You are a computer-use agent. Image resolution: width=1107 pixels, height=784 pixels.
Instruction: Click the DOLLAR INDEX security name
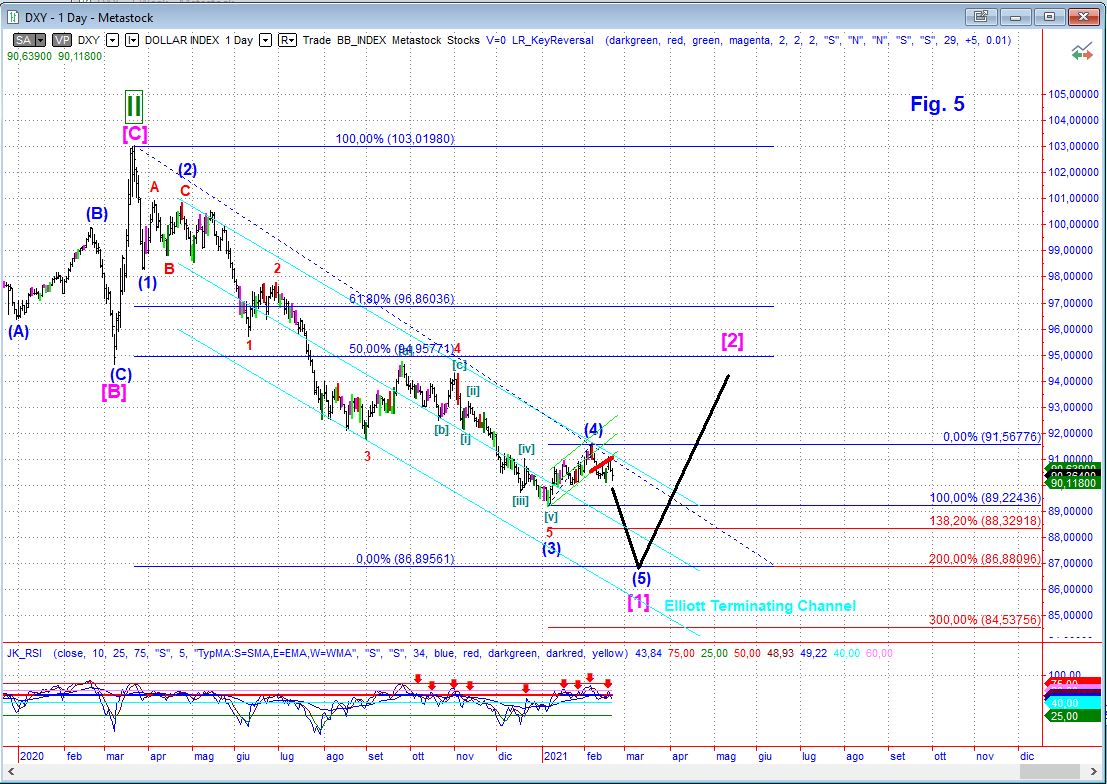point(183,40)
